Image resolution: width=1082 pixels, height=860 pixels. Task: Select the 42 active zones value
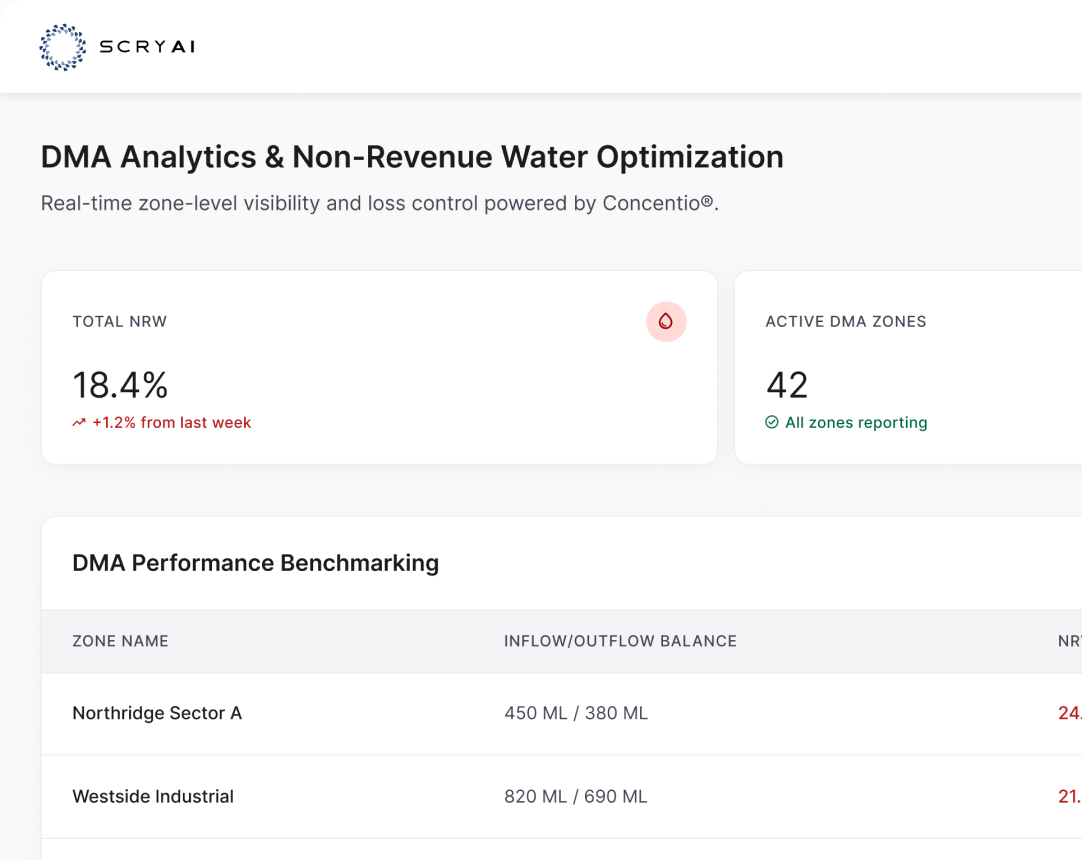click(x=787, y=385)
